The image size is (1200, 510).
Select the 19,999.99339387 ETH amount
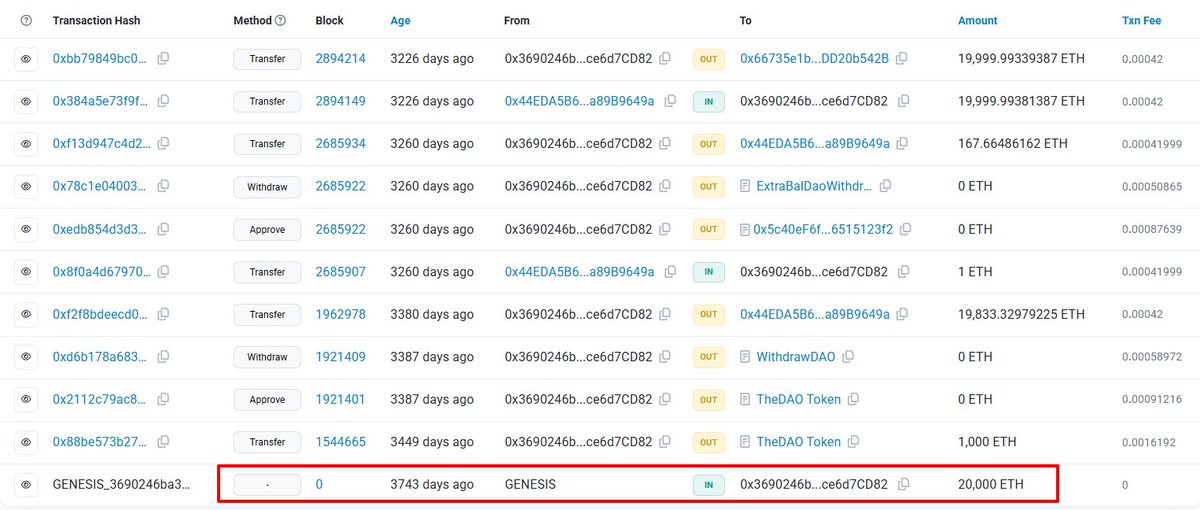coord(1021,59)
